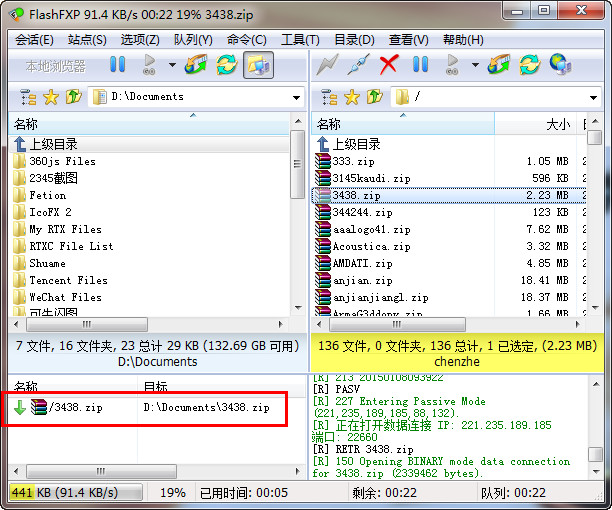Click the remote Disconnect icon
Viewport: 612px width, 510px height.
click(357, 65)
